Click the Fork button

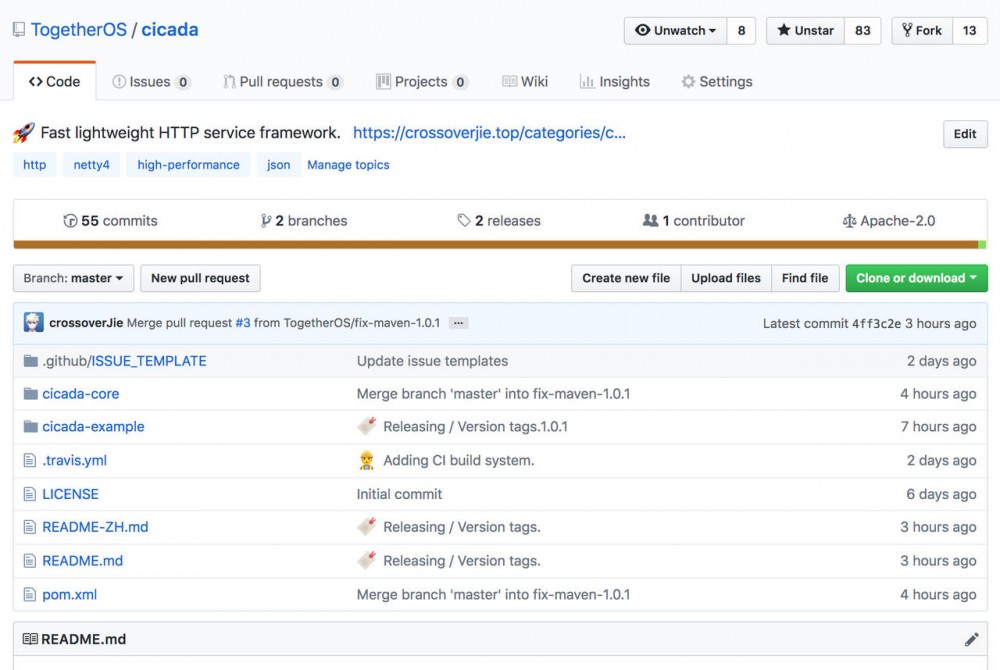click(x=921, y=30)
